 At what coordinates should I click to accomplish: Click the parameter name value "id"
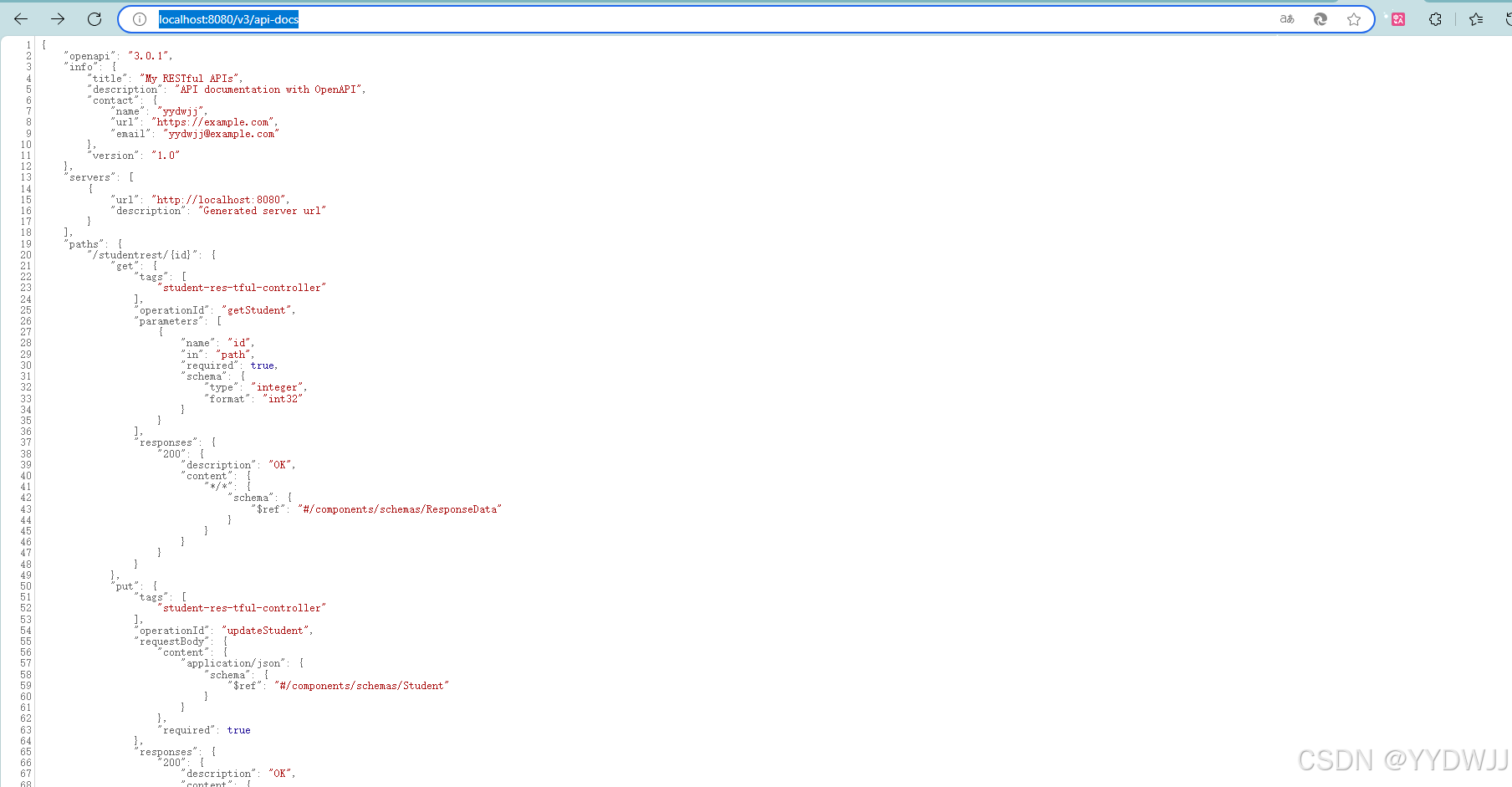(240, 343)
